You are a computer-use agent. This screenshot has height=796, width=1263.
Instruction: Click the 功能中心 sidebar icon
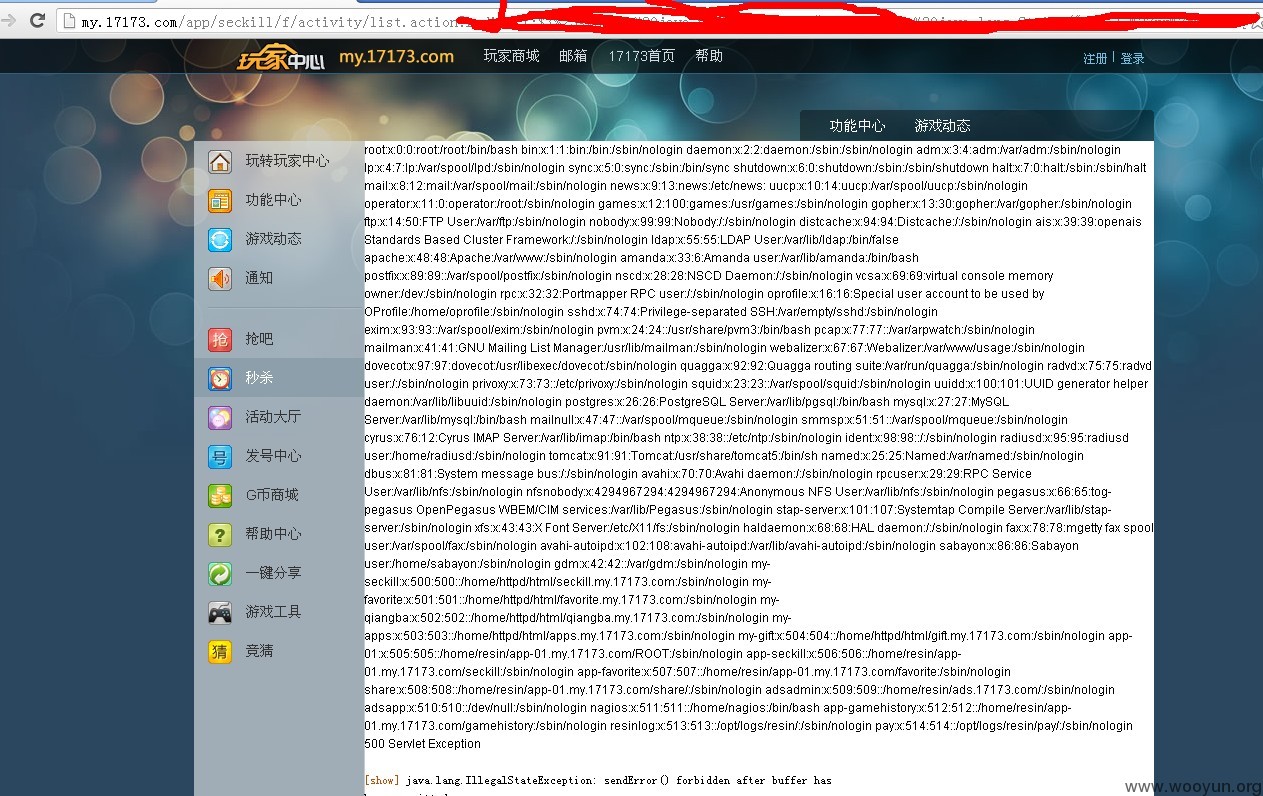[220, 200]
